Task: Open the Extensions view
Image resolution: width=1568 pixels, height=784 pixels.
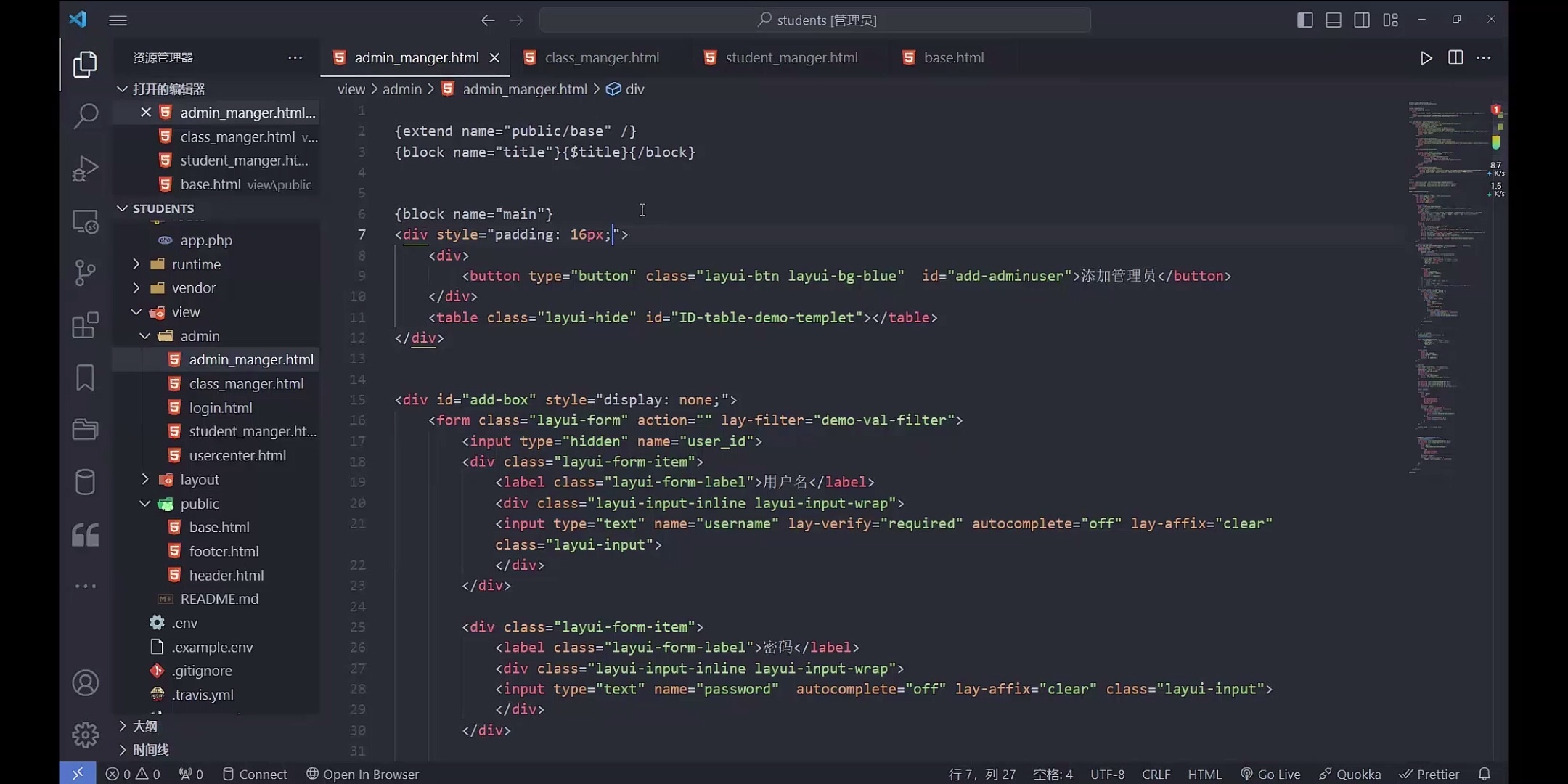Action: [85, 326]
